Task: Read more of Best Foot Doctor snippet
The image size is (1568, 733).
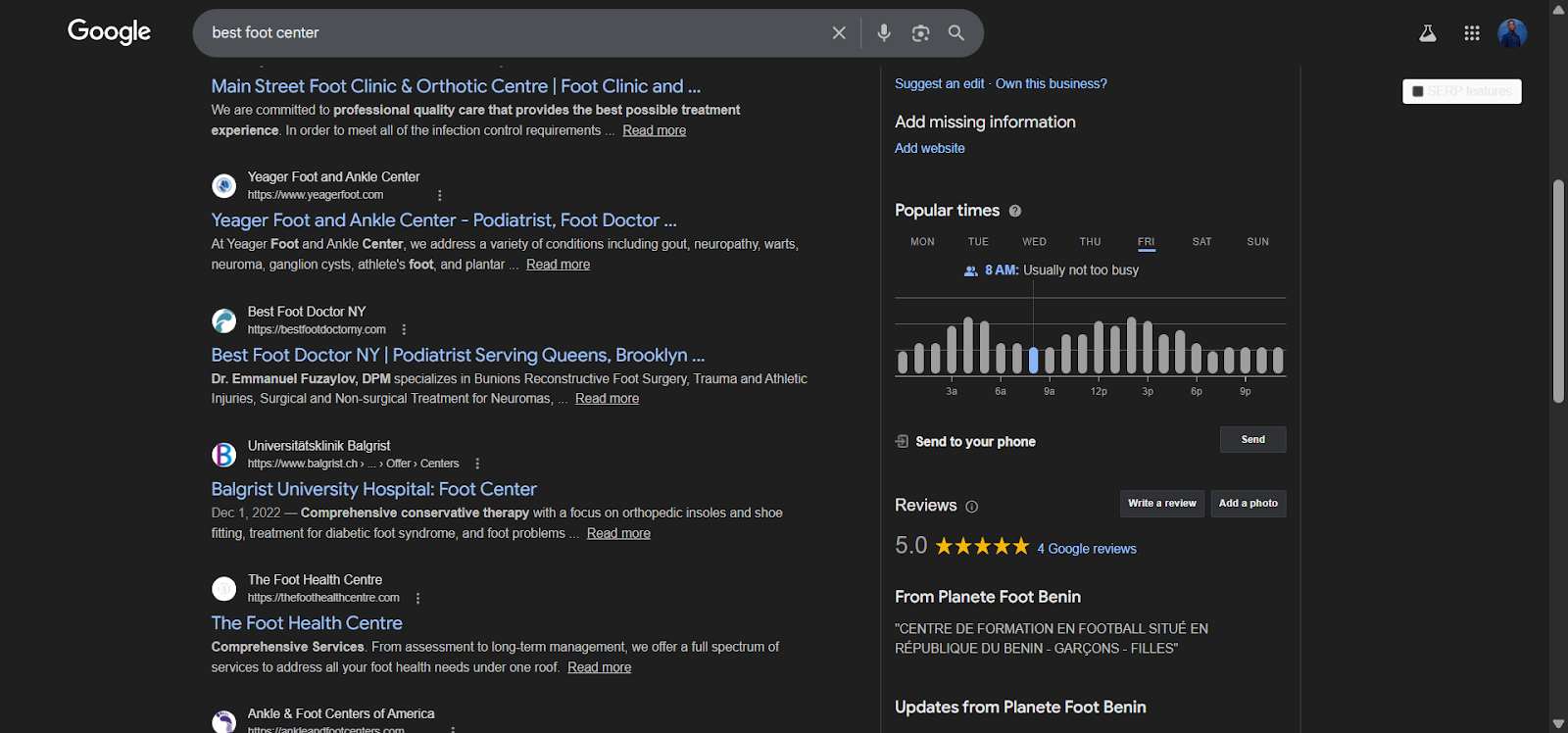Action: [x=607, y=399]
